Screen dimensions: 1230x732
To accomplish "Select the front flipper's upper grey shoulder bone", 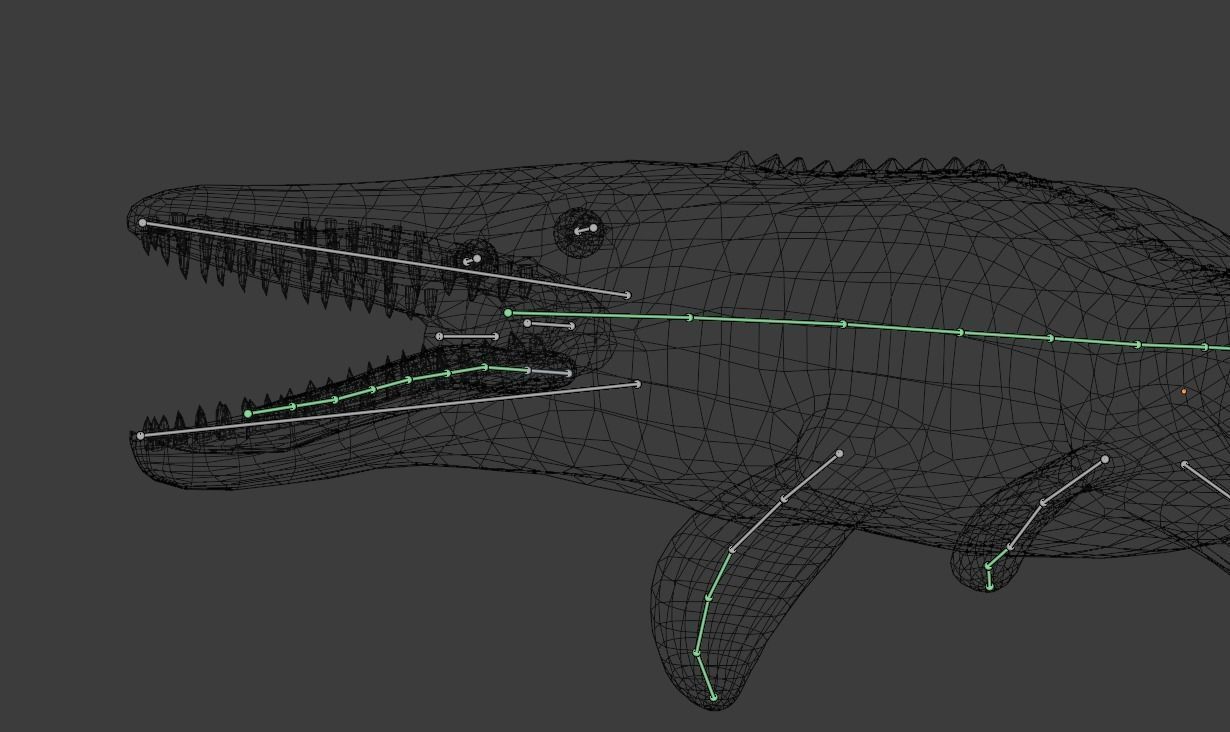I will 811,476.
